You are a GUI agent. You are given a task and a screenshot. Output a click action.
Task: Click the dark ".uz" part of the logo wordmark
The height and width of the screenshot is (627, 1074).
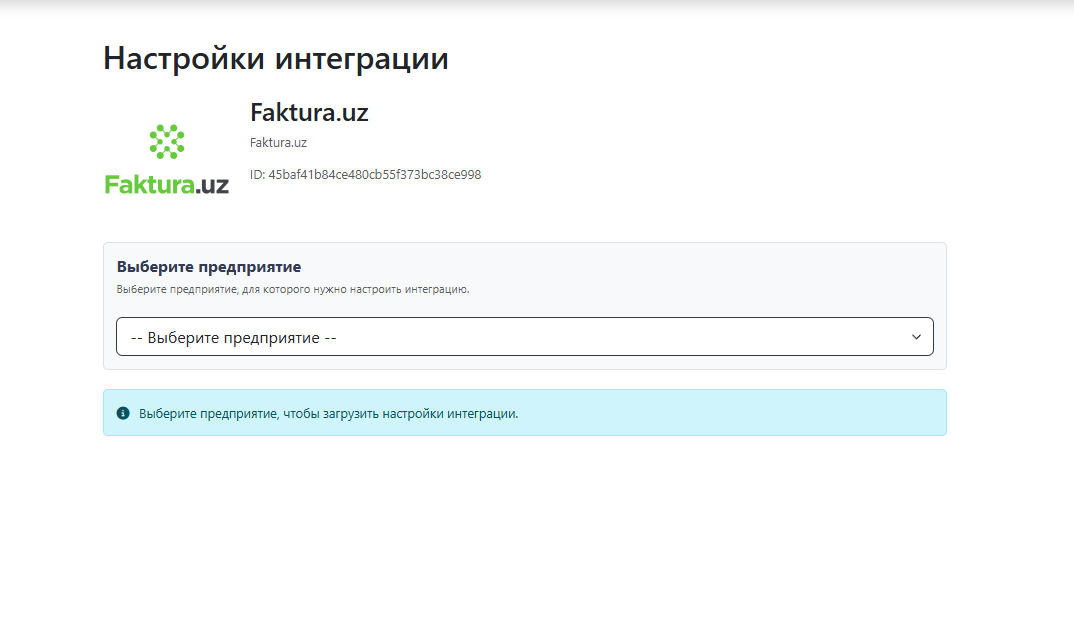(213, 185)
